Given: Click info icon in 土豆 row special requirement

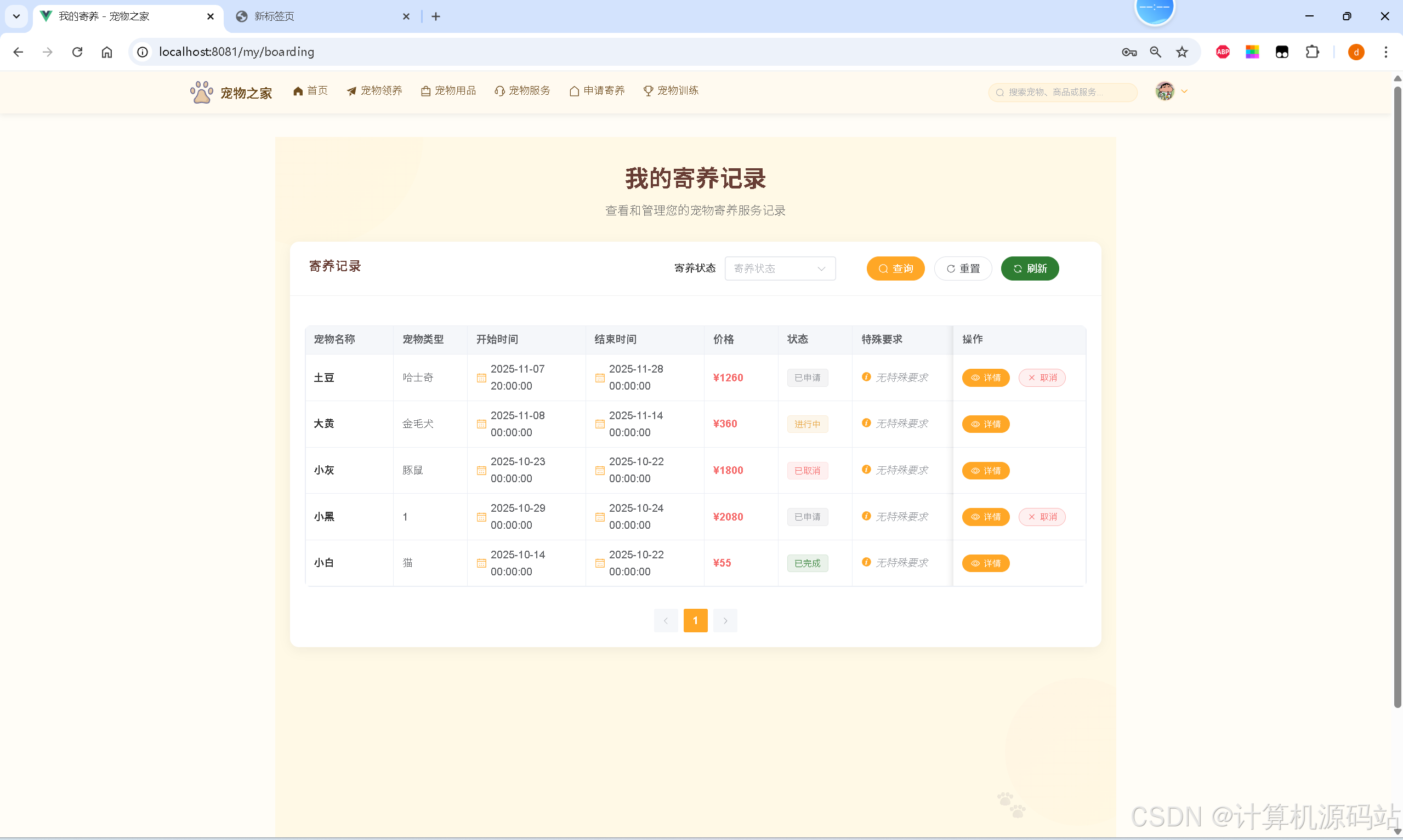Looking at the screenshot, I should tap(866, 377).
